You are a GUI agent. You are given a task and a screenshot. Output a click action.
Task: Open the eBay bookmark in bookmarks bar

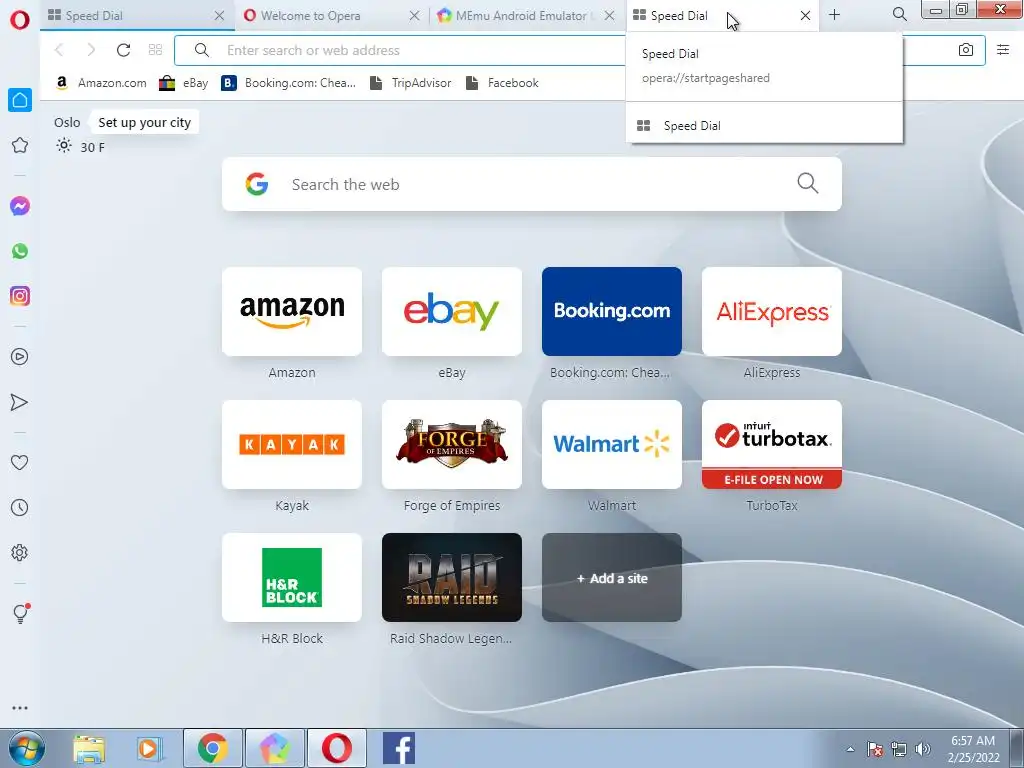pyautogui.click(x=184, y=83)
